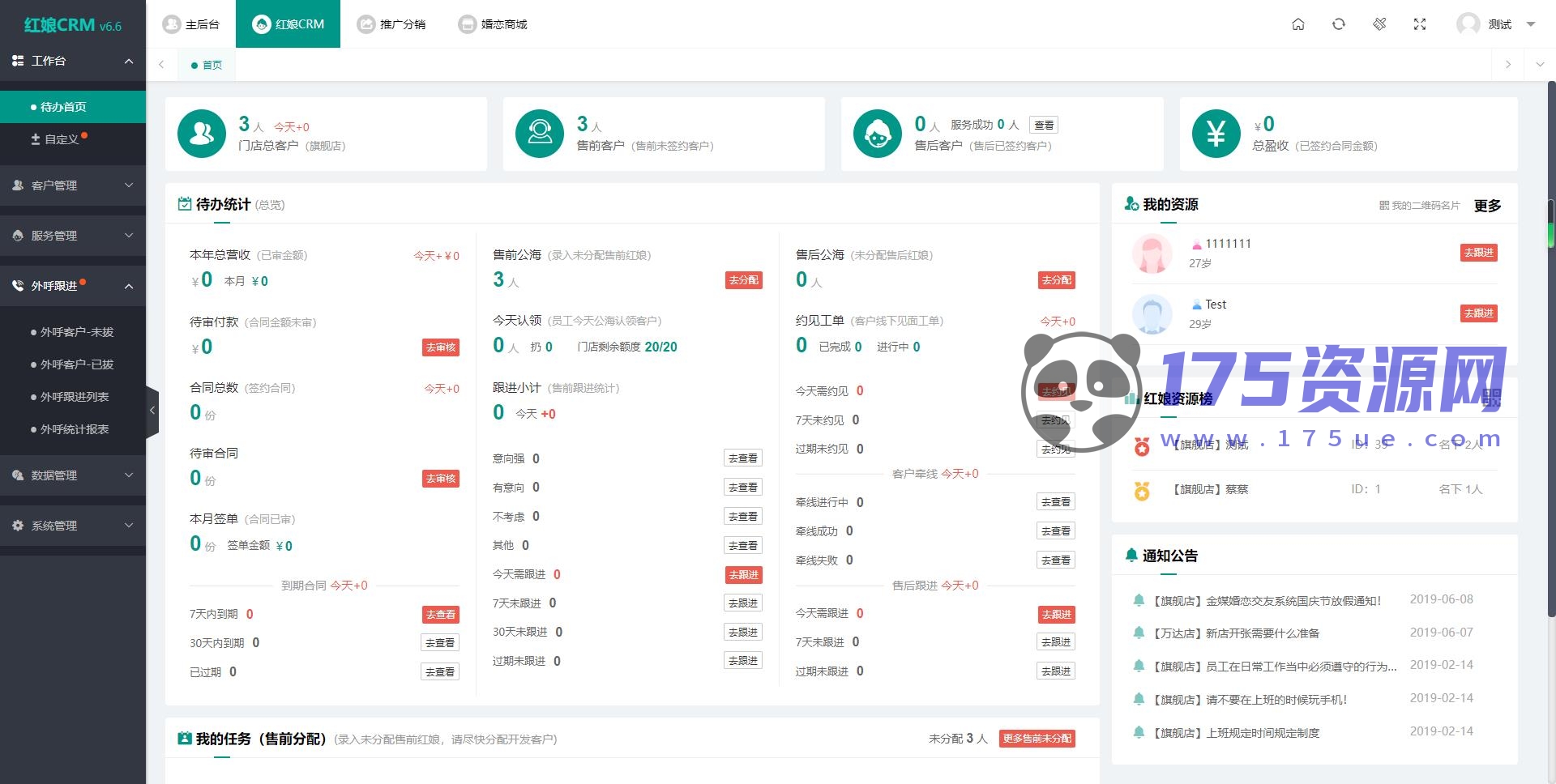1556x784 pixels.
Task: Open 自定义 in the sidebar
Action: [73, 139]
